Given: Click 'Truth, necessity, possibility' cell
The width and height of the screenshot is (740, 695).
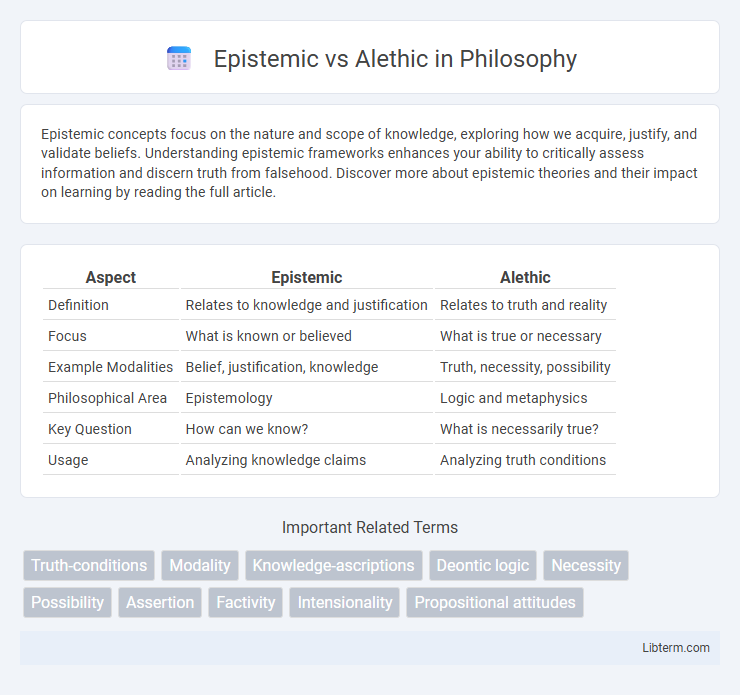Looking at the screenshot, I should (525, 367).
